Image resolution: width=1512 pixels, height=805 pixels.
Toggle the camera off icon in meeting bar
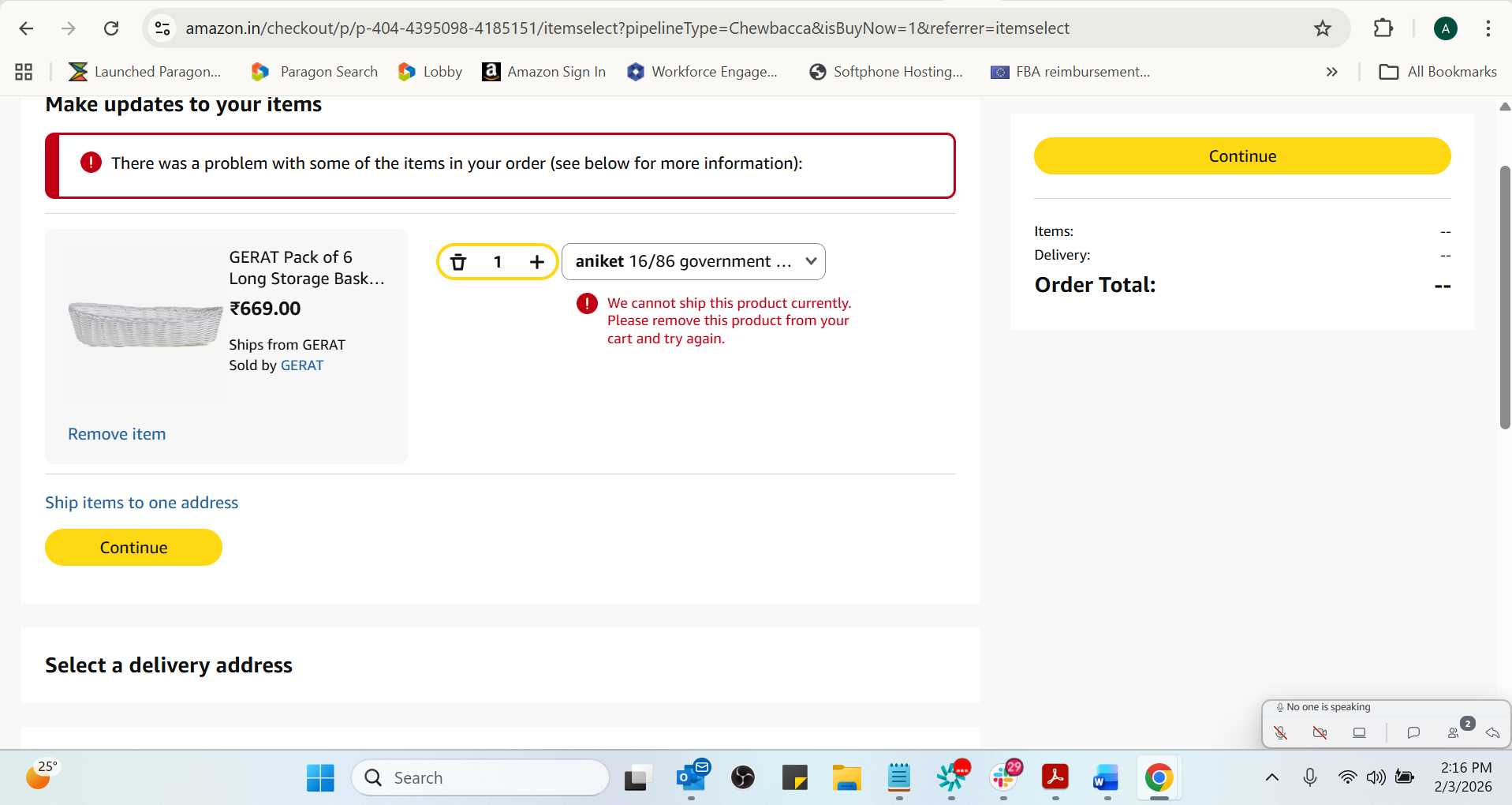tap(1320, 733)
